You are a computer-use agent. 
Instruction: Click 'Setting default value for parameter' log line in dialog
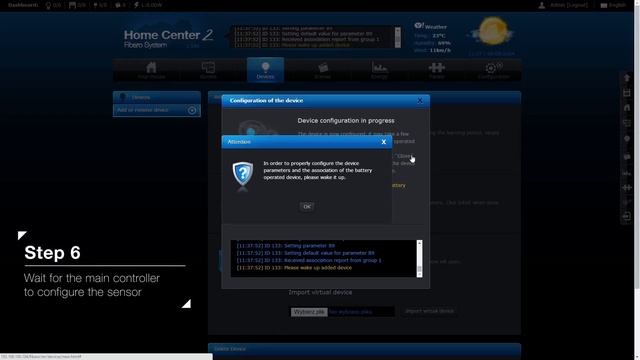pos(305,253)
